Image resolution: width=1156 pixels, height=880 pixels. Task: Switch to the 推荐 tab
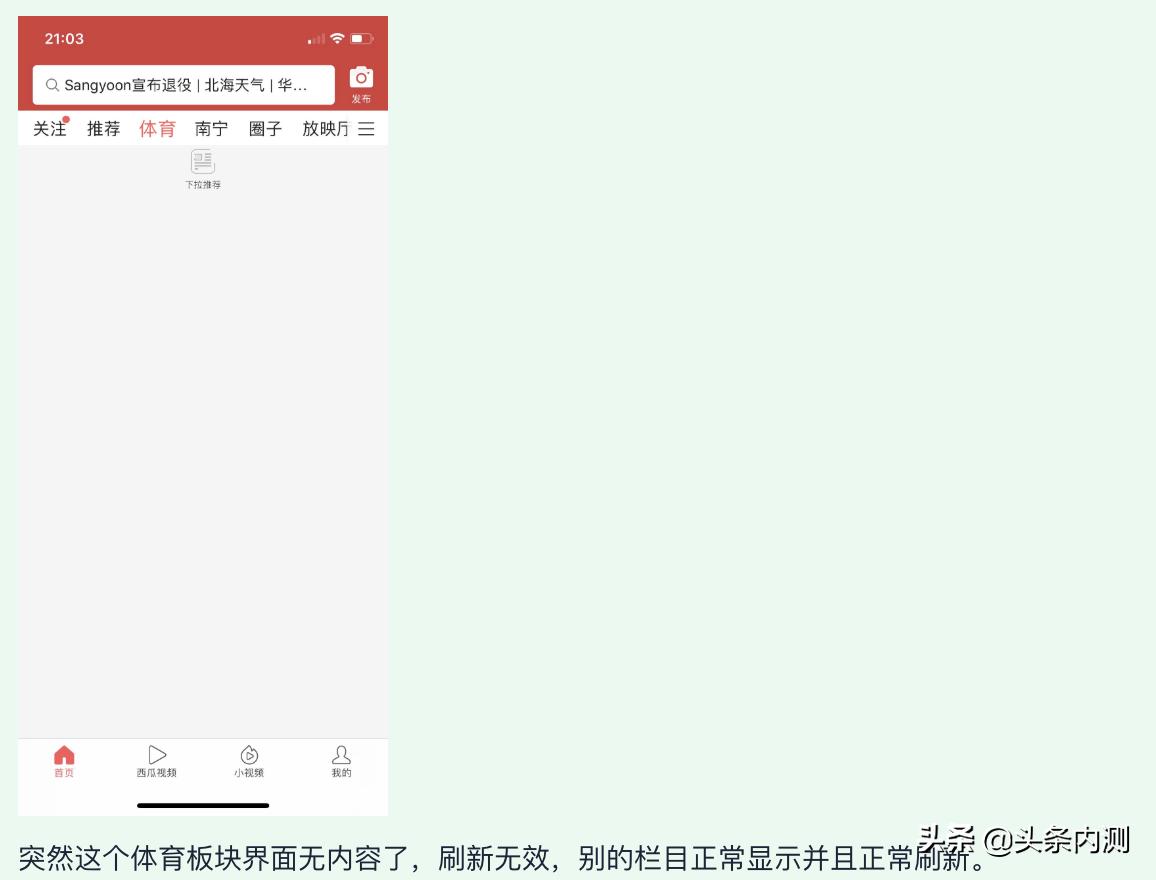(x=103, y=128)
